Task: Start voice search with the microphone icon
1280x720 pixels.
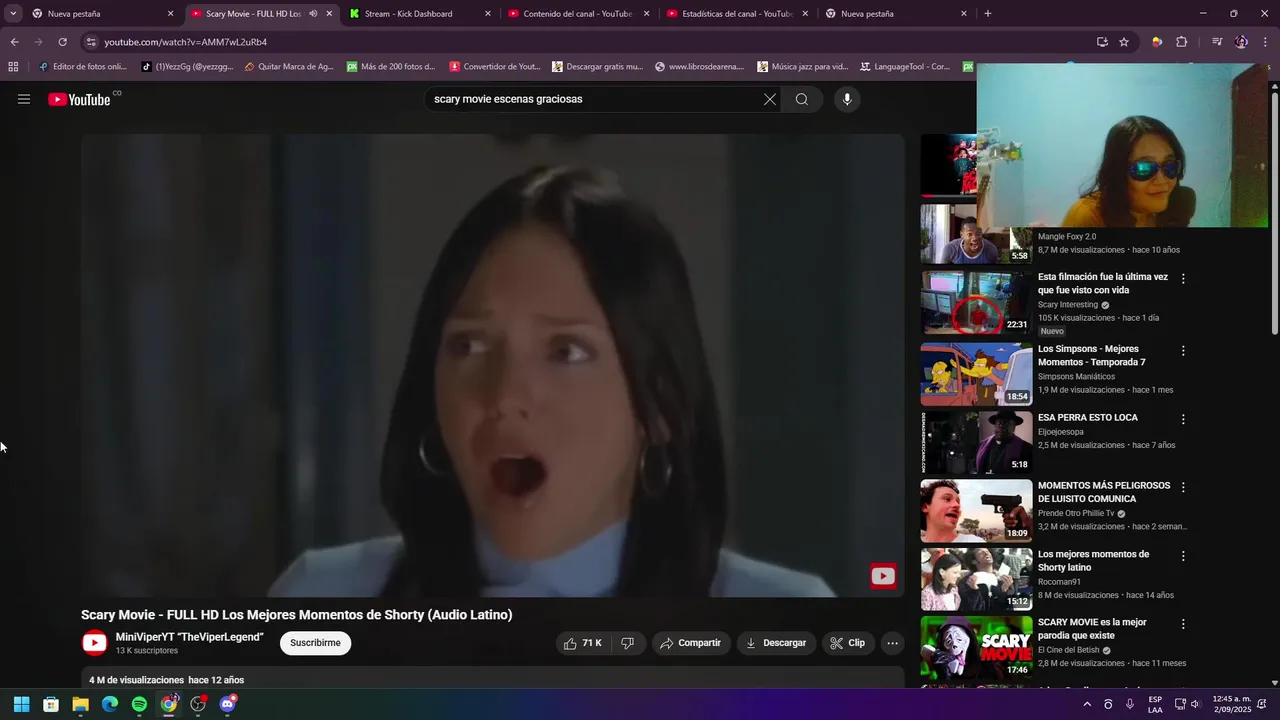Action: tap(847, 99)
